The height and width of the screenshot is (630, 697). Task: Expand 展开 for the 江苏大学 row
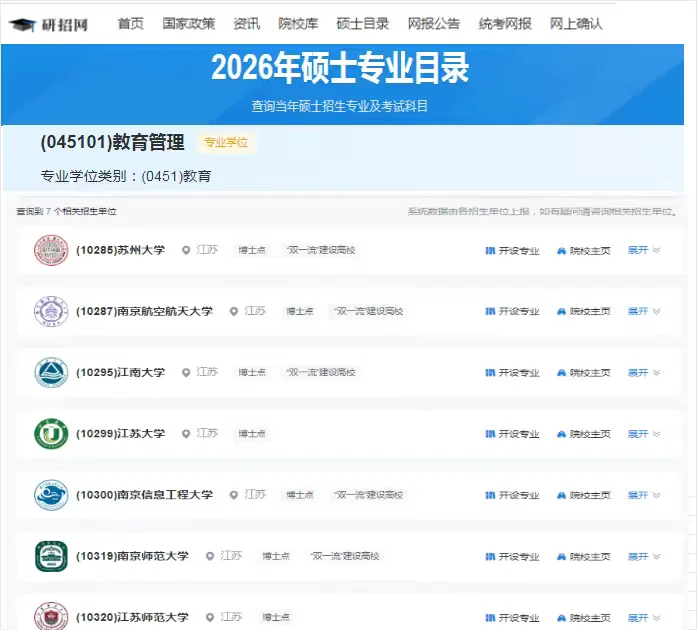click(x=644, y=433)
